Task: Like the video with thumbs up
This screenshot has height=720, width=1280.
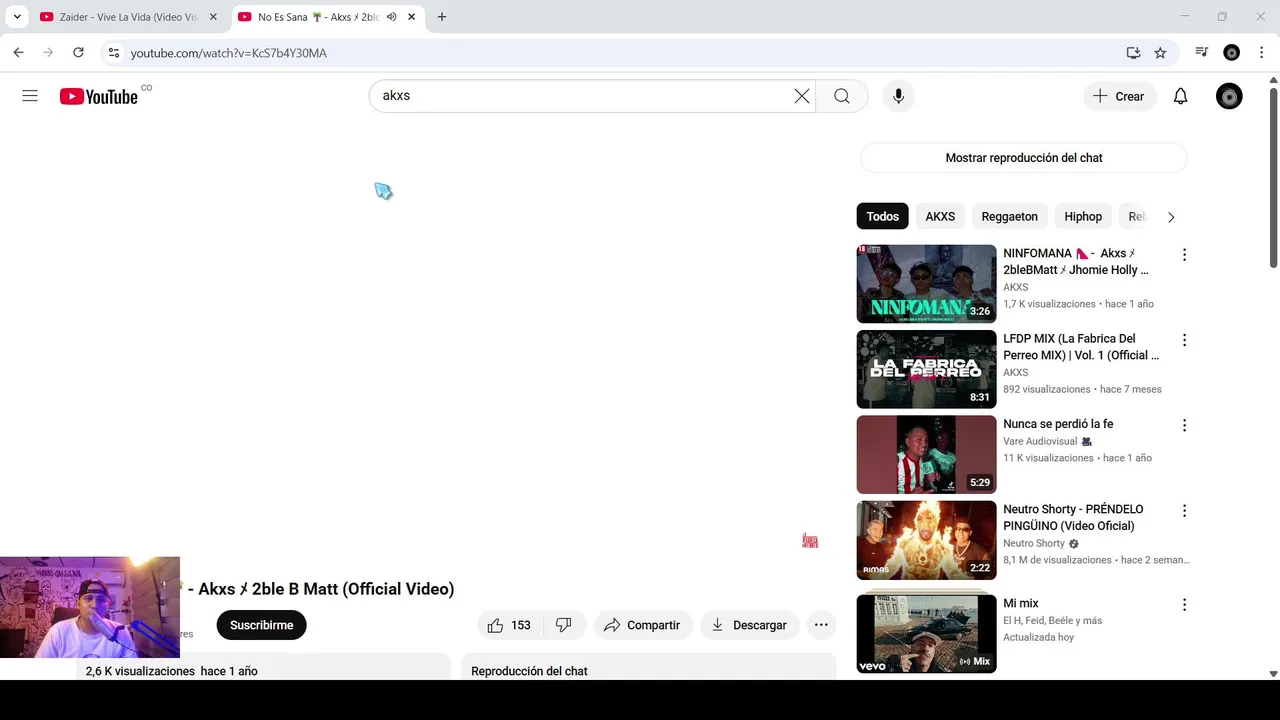Action: click(x=509, y=625)
